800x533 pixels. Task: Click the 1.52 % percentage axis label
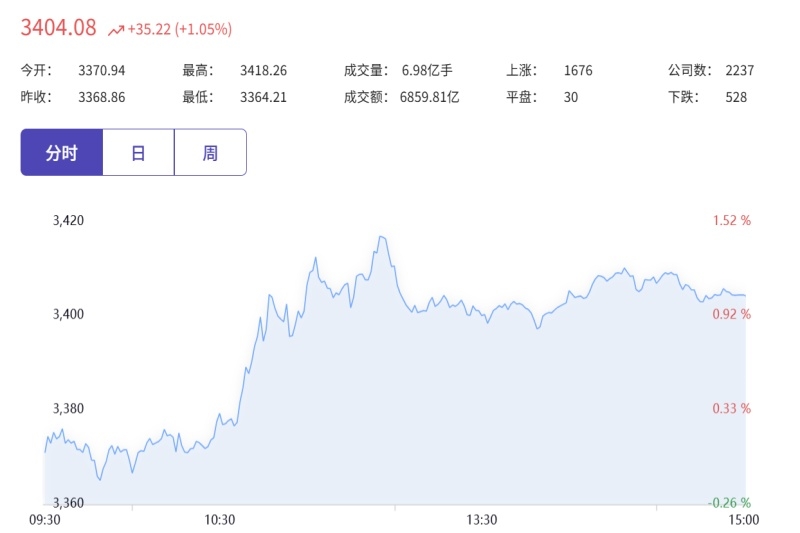tap(731, 220)
